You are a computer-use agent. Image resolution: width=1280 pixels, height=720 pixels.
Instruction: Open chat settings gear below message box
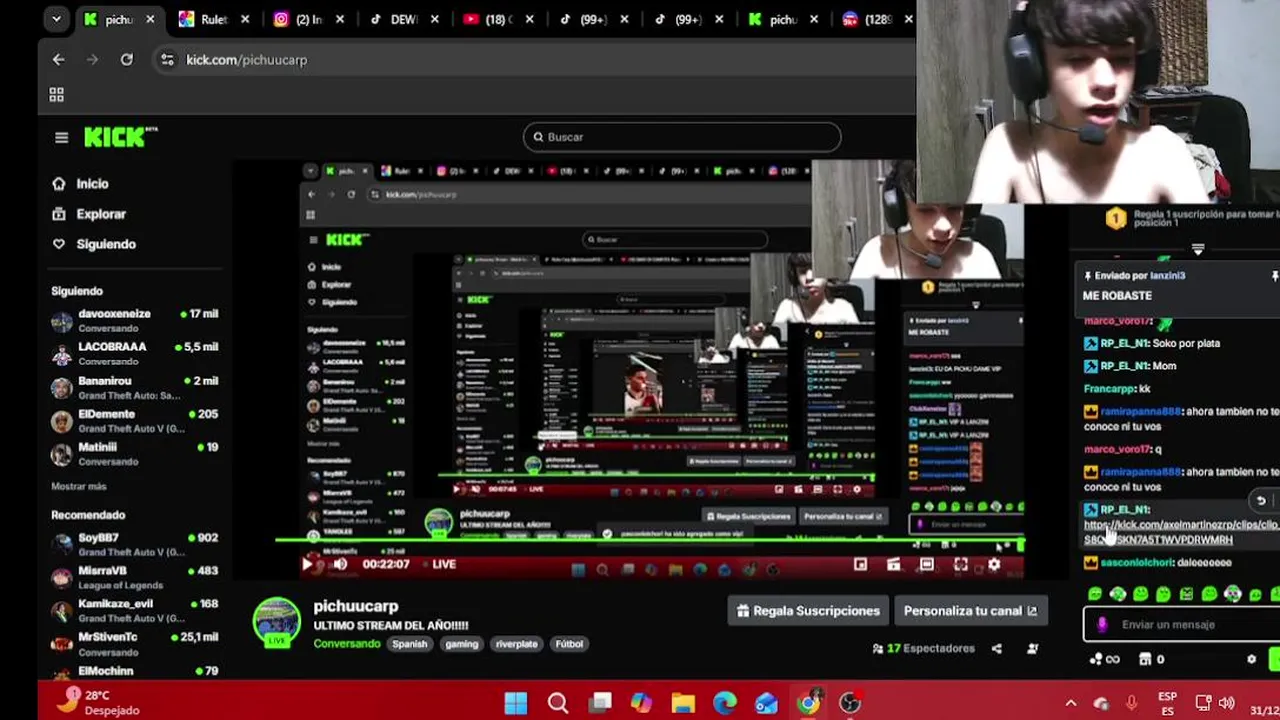coord(1251,659)
